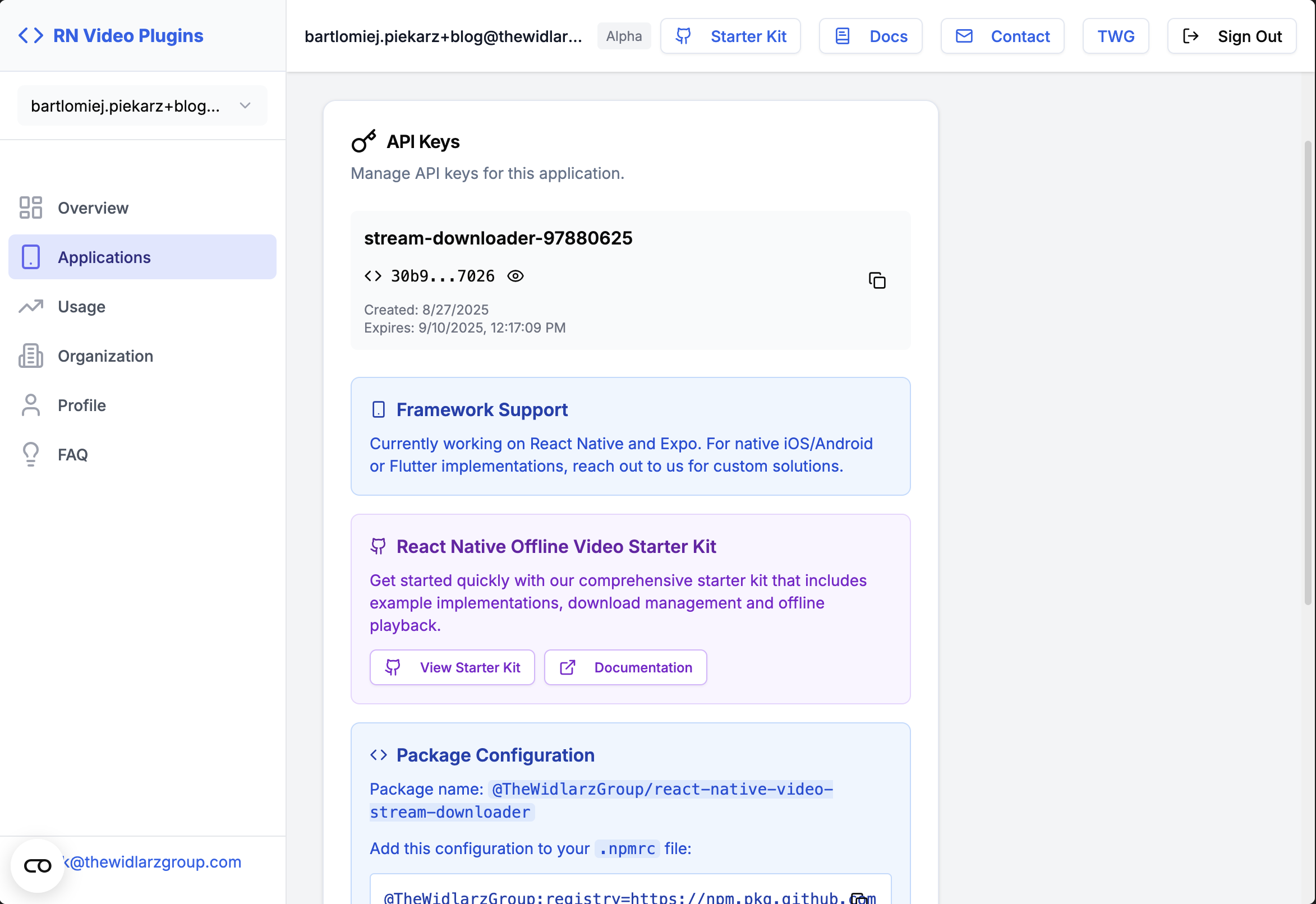Click the GitHub icon in View Starter Kit

click(x=393, y=667)
